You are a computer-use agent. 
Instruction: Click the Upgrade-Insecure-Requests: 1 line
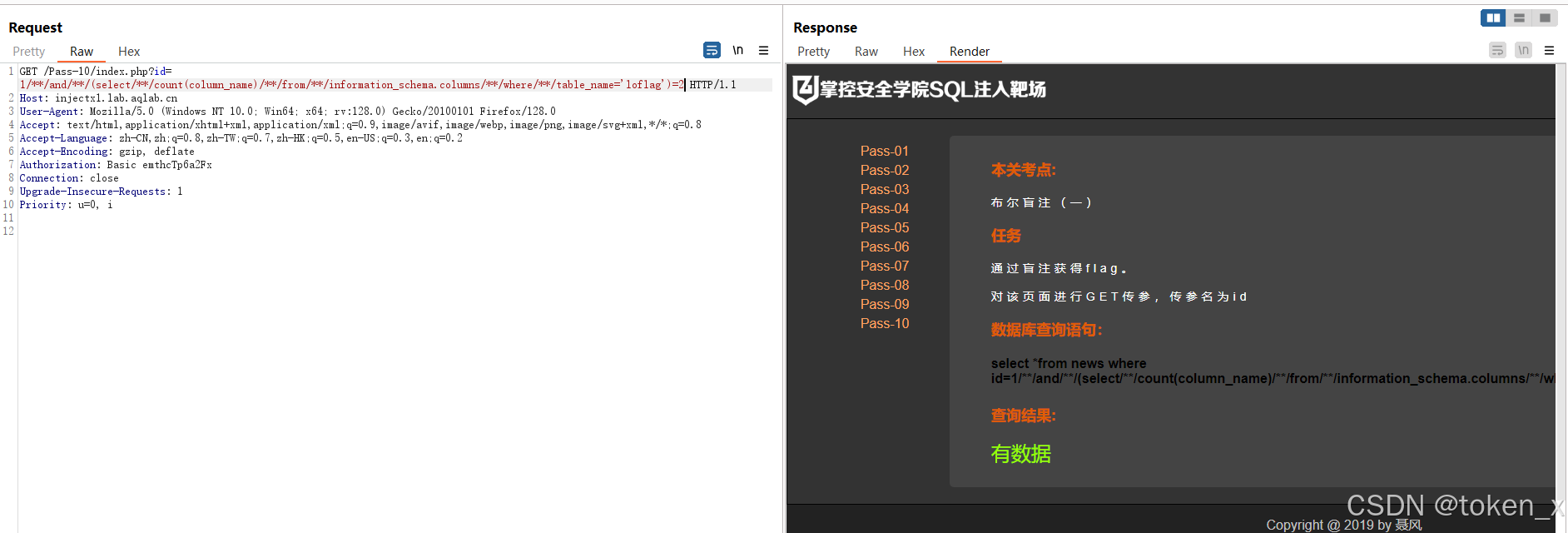(101, 192)
